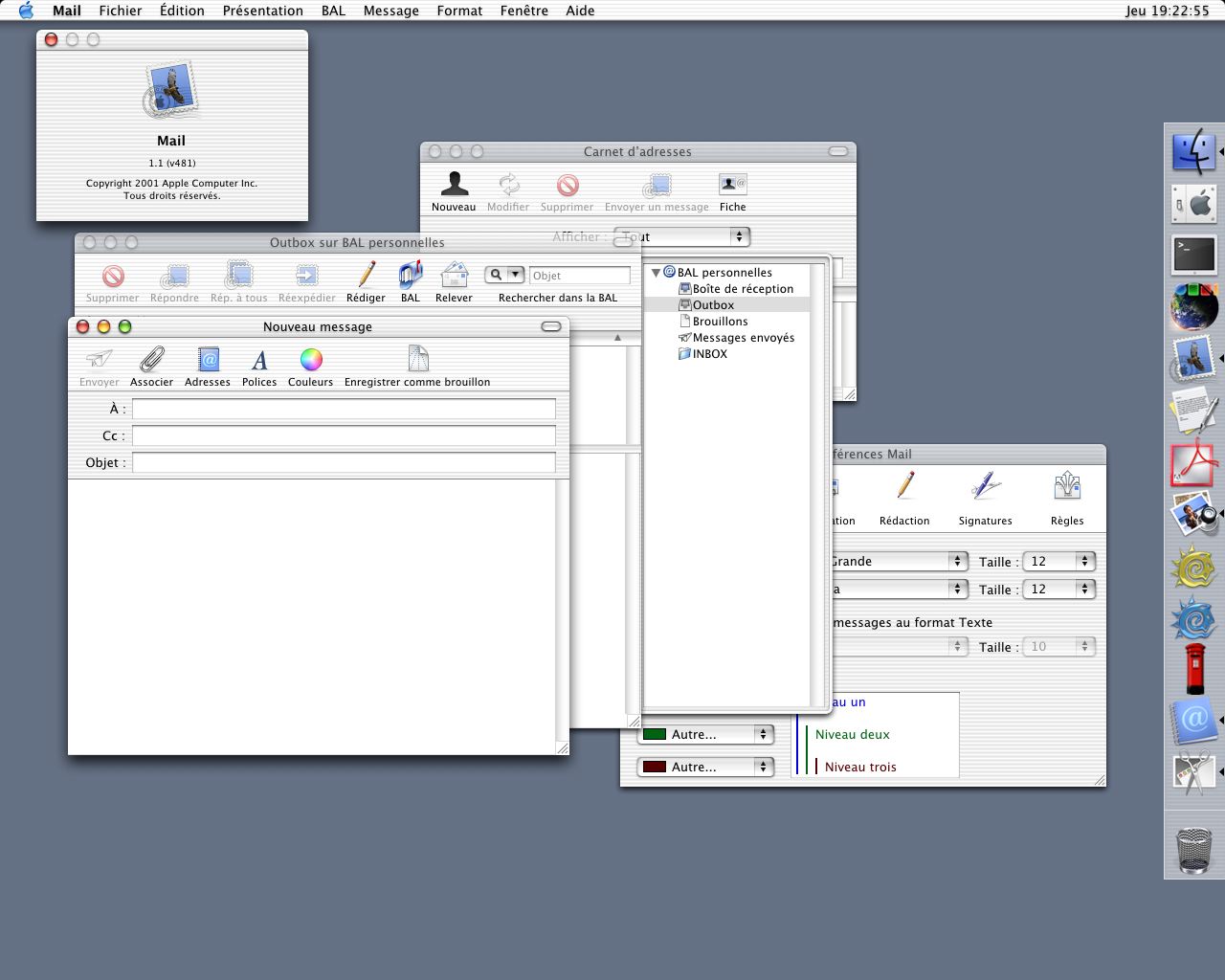
Task: Click the Objet field in Nouveau message
Action: tap(344, 462)
